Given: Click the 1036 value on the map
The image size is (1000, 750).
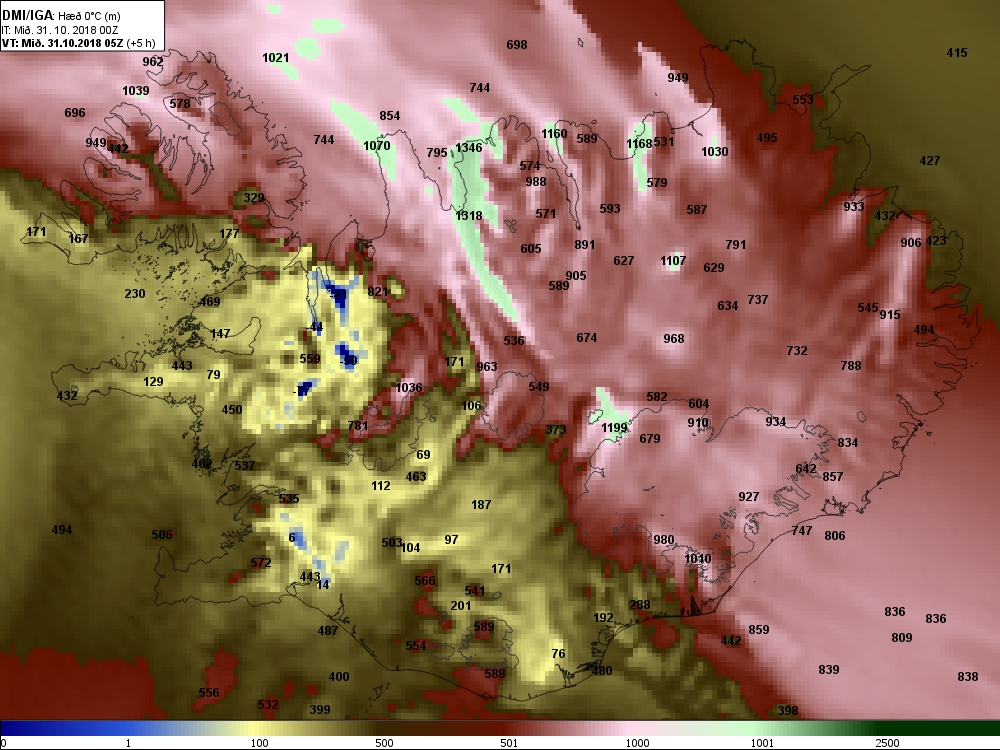Looking at the screenshot, I should pos(408,387).
